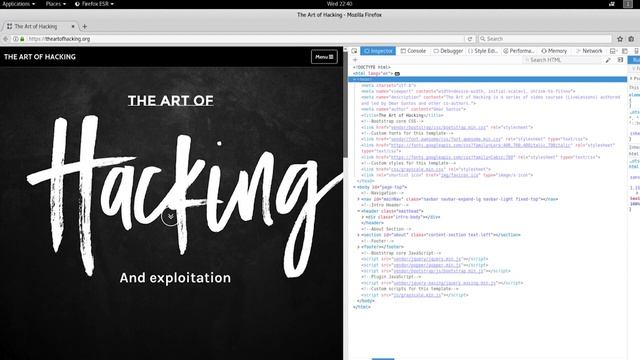
Task: Open the grayscale.min.js script link
Action: click(417, 295)
